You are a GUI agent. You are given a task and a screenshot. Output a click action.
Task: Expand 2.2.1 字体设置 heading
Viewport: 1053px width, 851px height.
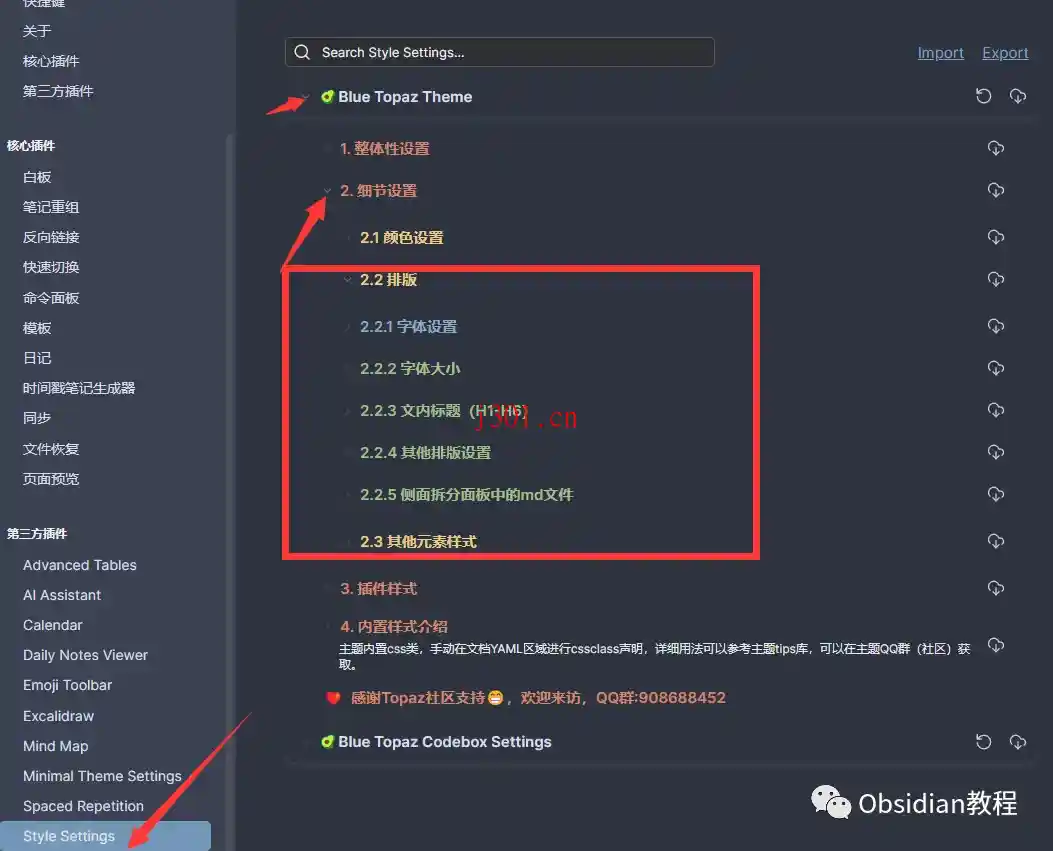pos(348,327)
